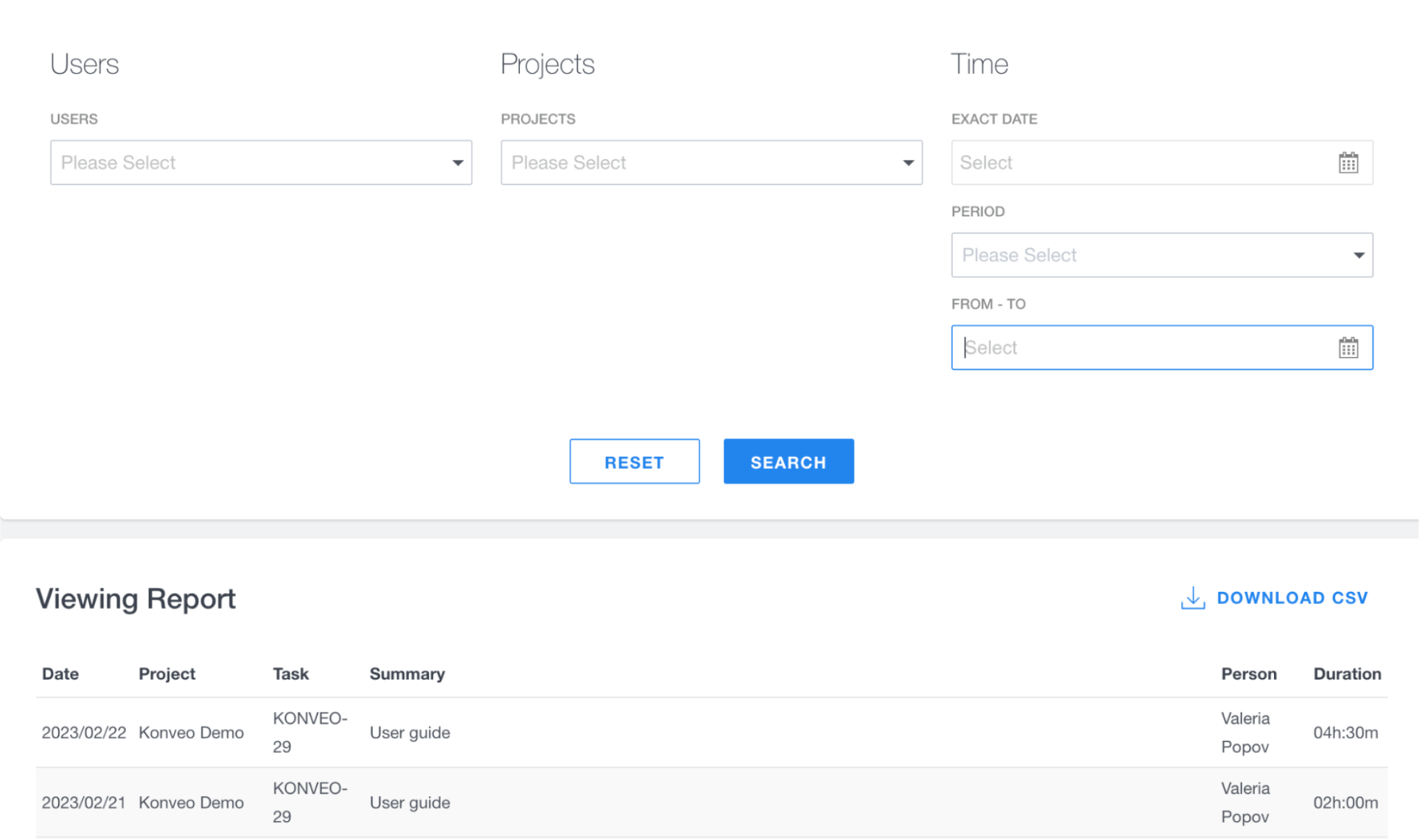Click the download arrow icon

pos(1192,598)
